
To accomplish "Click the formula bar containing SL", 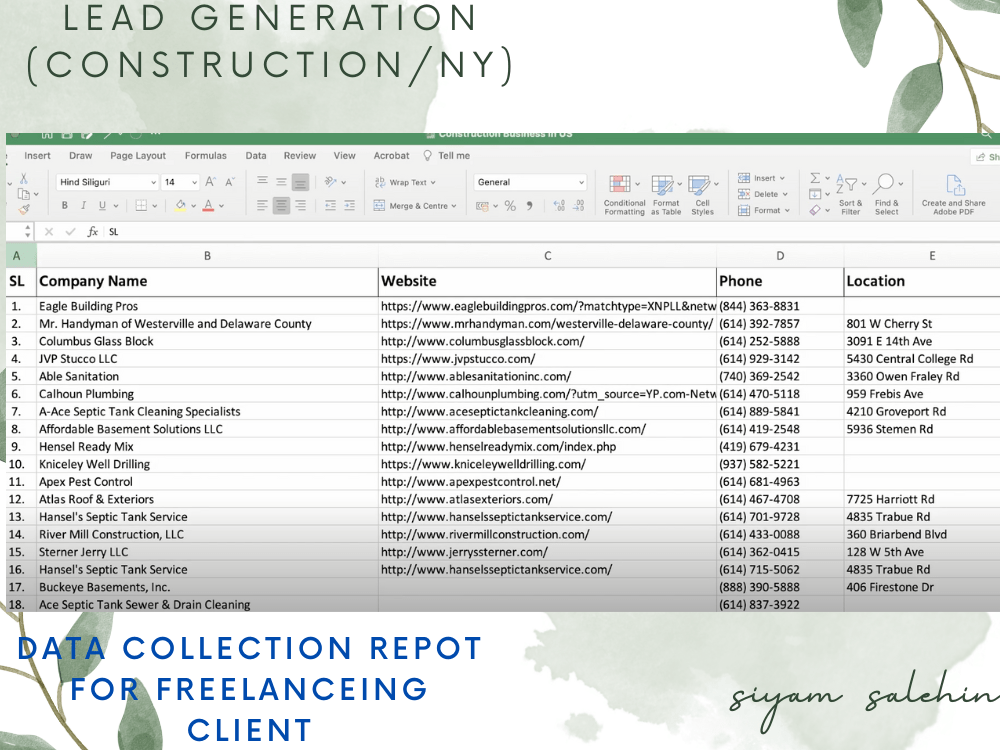I will click(x=552, y=232).
